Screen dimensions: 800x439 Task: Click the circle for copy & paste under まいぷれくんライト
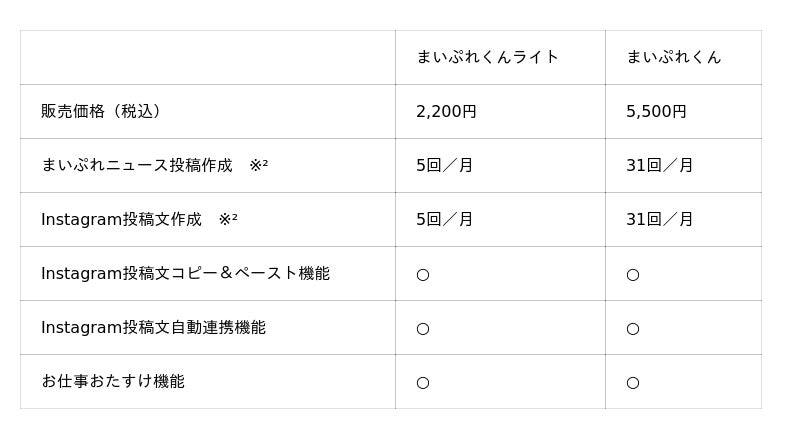(423, 274)
